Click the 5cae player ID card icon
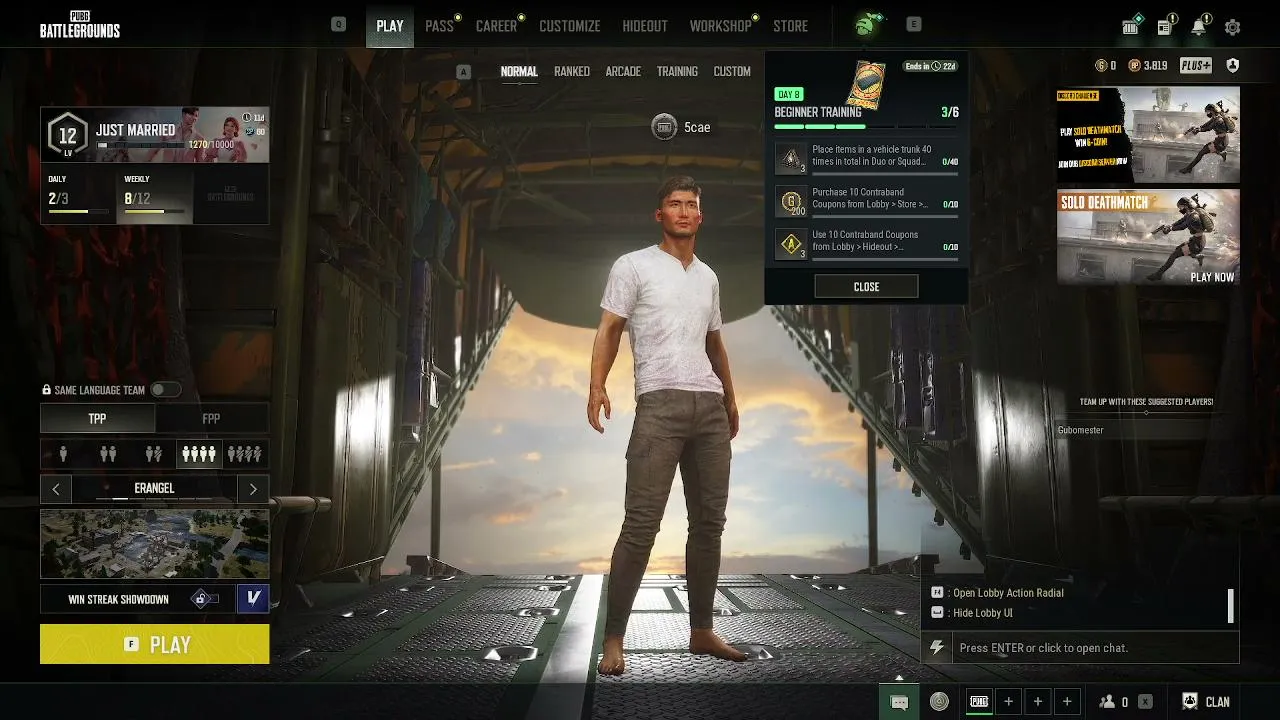The height and width of the screenshot is (720, 1280). (663, 127)
